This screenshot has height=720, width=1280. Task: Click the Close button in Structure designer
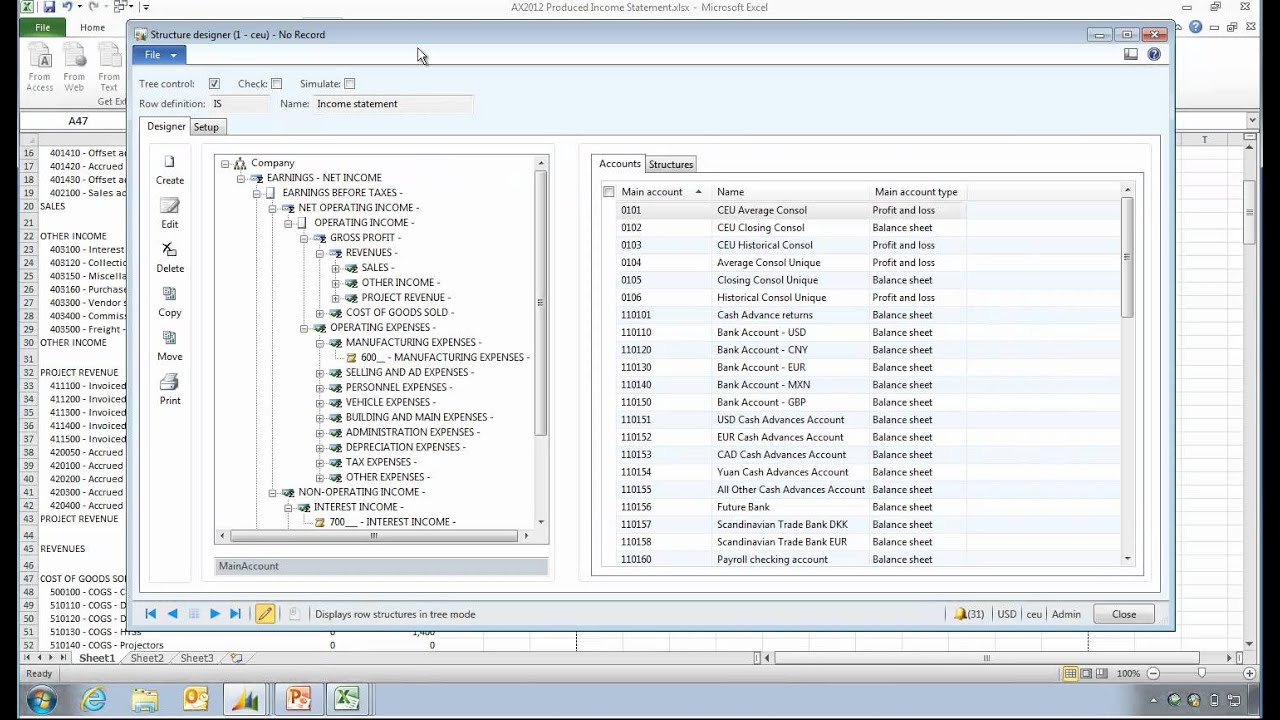pyautogui.click(x=1124, y=614)
